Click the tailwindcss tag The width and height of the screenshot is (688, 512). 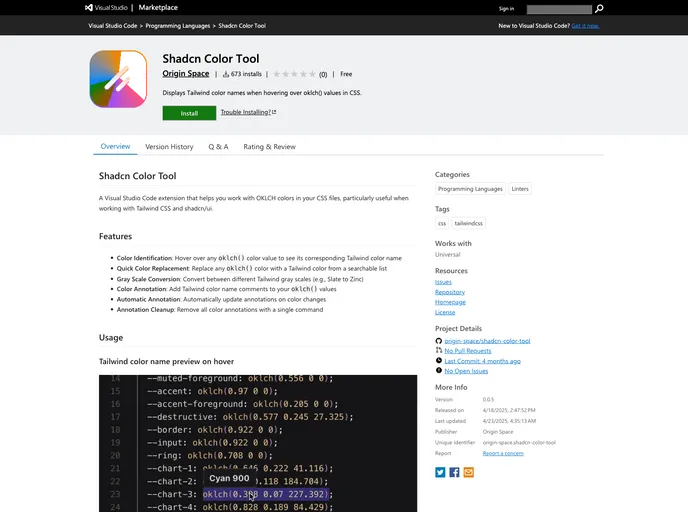(x=469, y=223)
